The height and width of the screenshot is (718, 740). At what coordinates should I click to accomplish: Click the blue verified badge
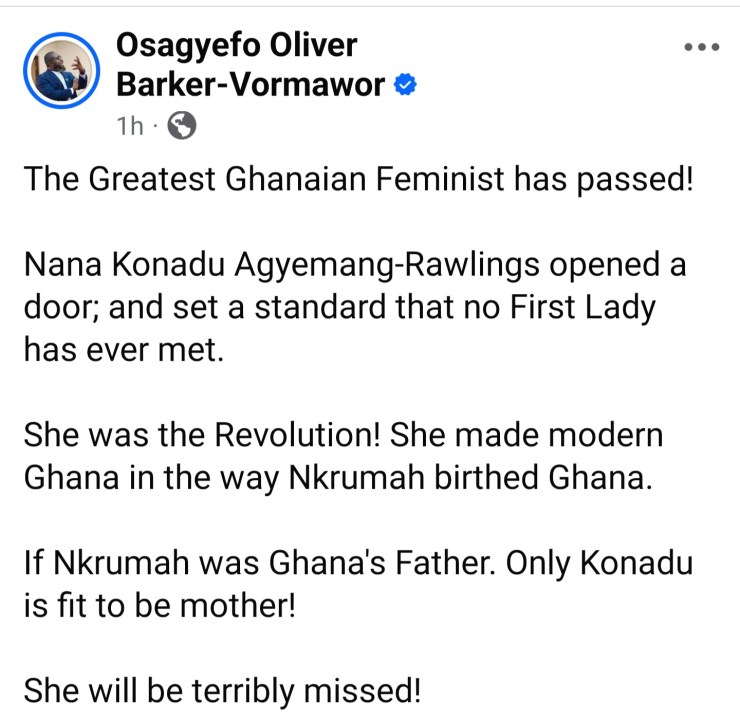404,86
